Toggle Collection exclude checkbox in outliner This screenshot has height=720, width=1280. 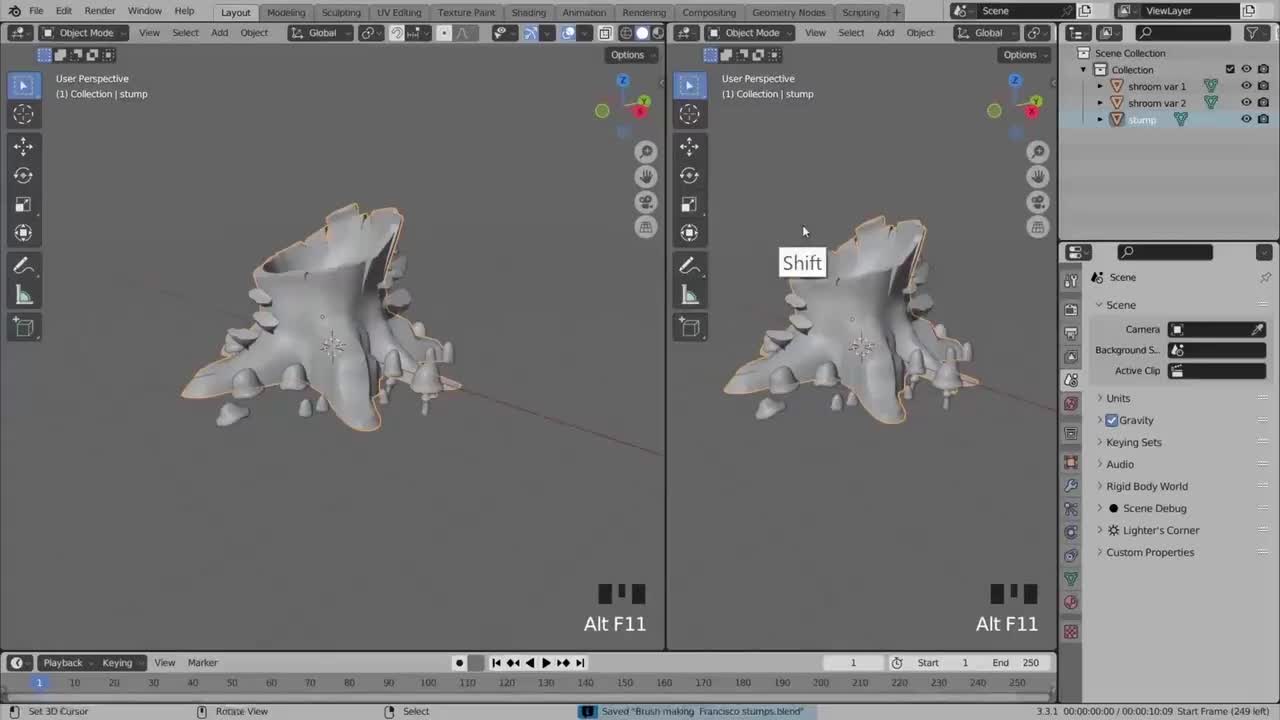(x=1230, y=69)
